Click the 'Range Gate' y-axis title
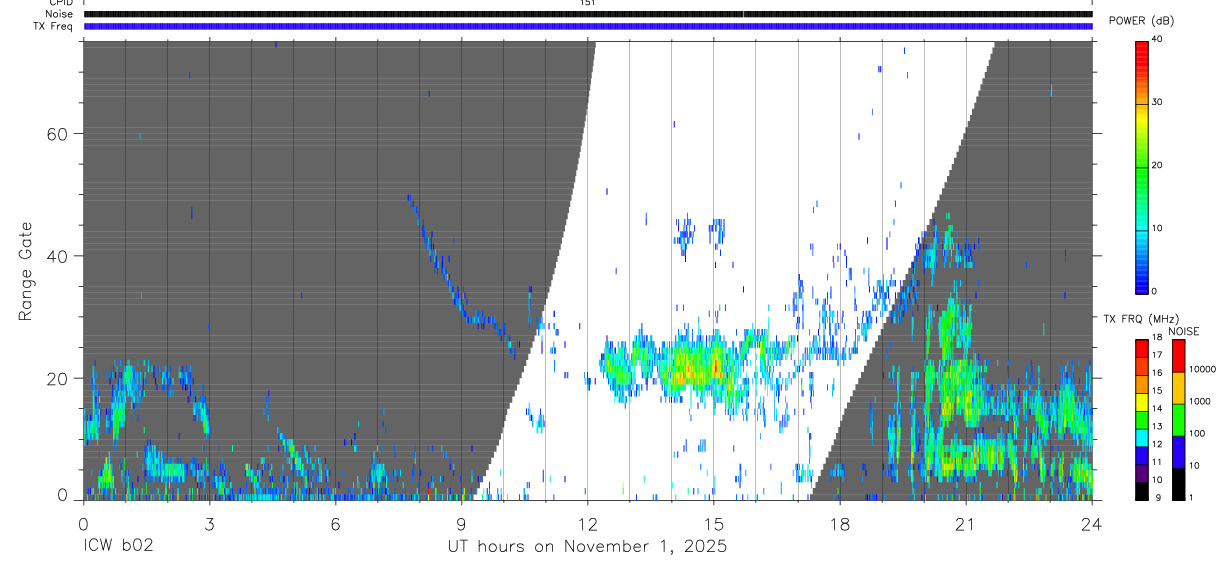The width and height of the screenshot is (1228, 567). 26,271
